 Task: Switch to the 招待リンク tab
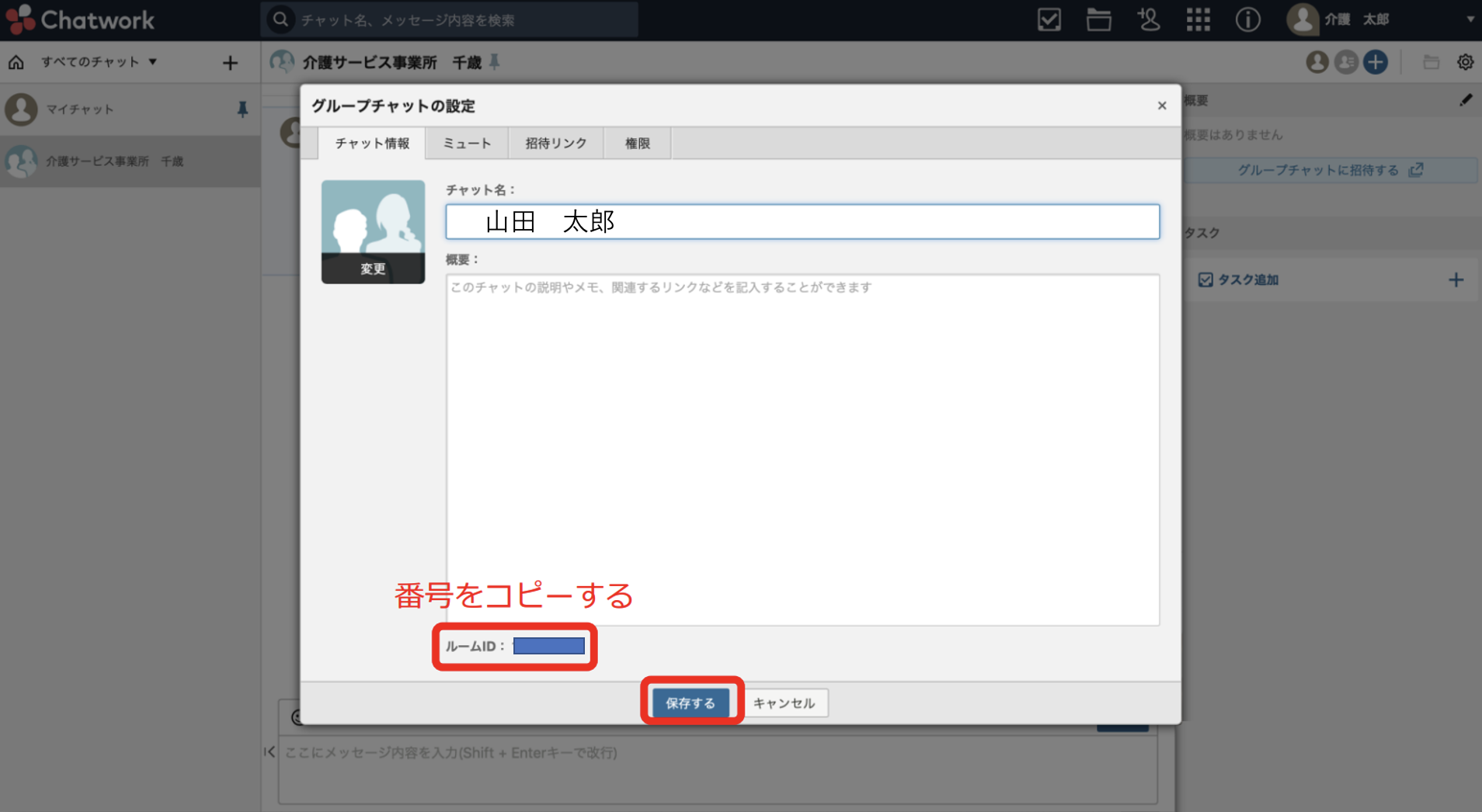tap(555, 144)
